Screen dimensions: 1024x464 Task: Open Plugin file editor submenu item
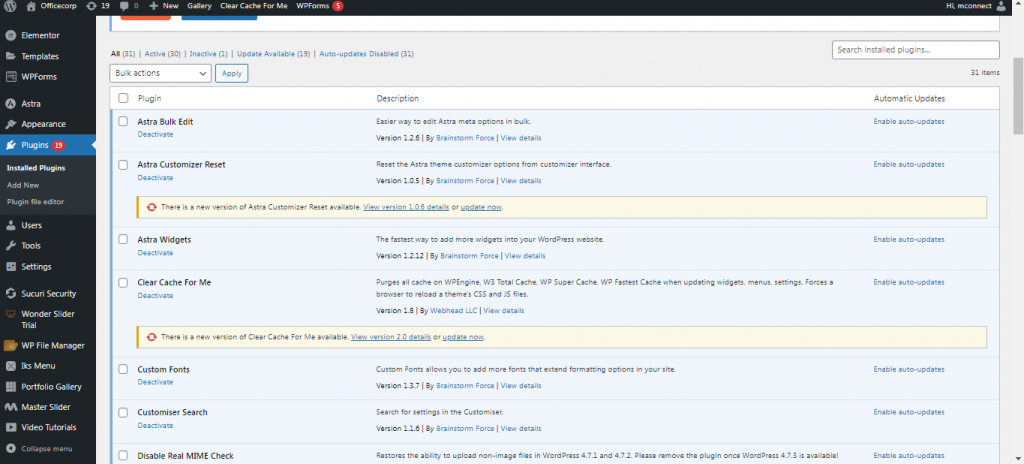[36, 201]
